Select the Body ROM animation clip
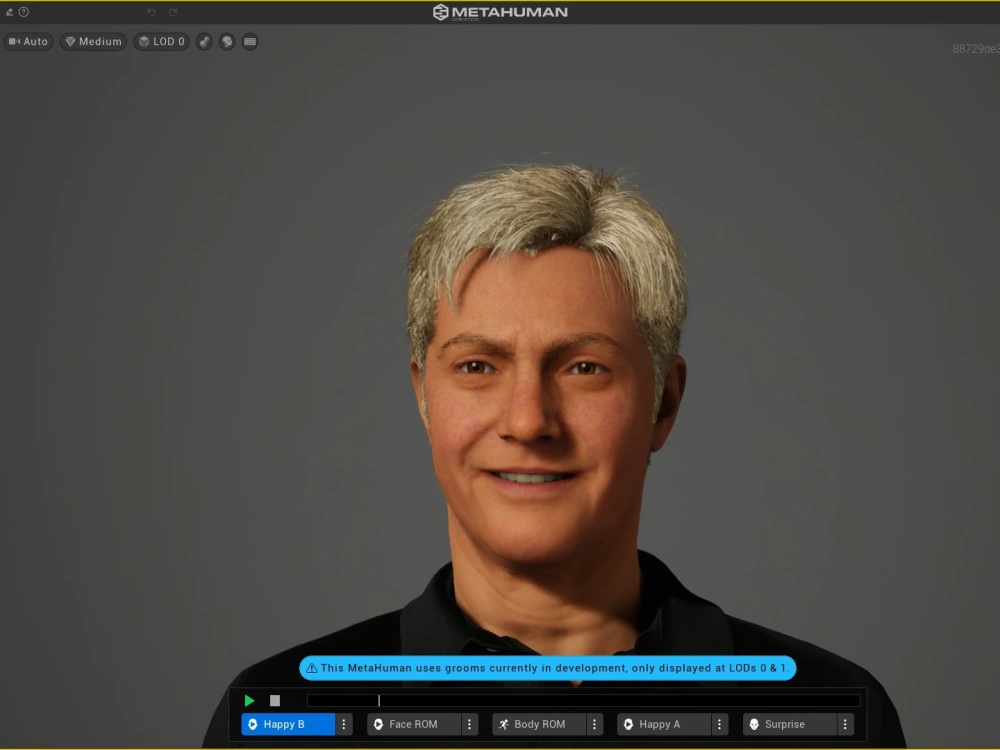 pyautogui.click(x=538, y=724)
